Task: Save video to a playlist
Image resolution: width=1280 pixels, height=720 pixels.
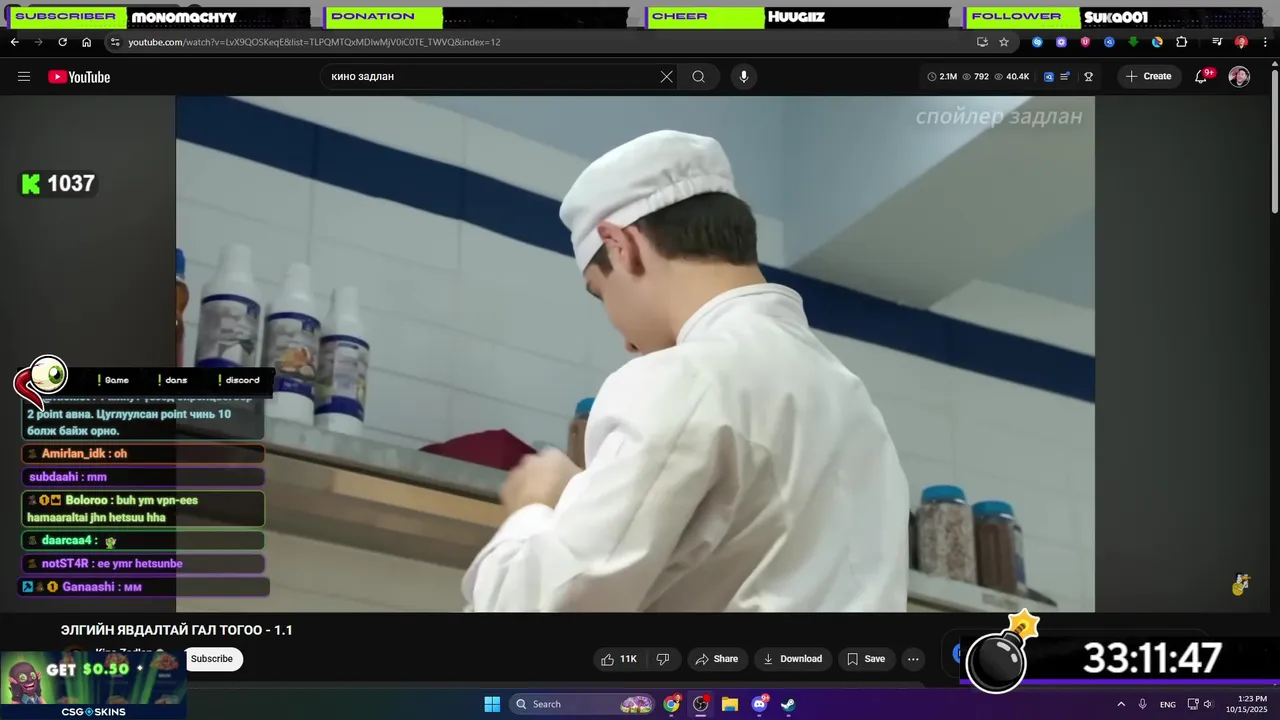Action: coord(866,659)
